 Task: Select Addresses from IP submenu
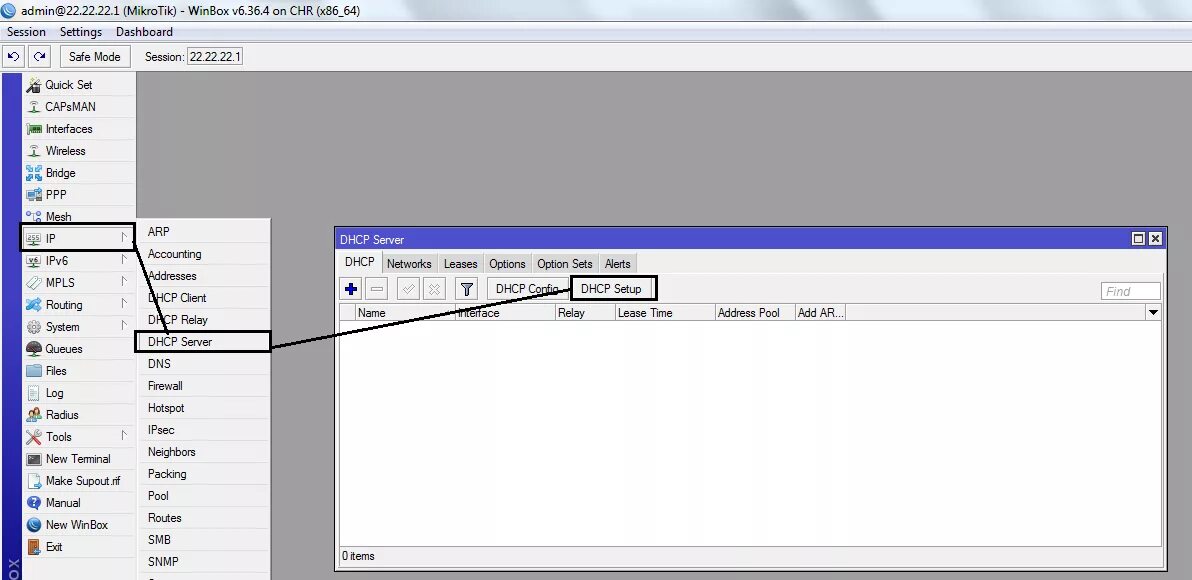pyautogui.click(x=172, y=276)
